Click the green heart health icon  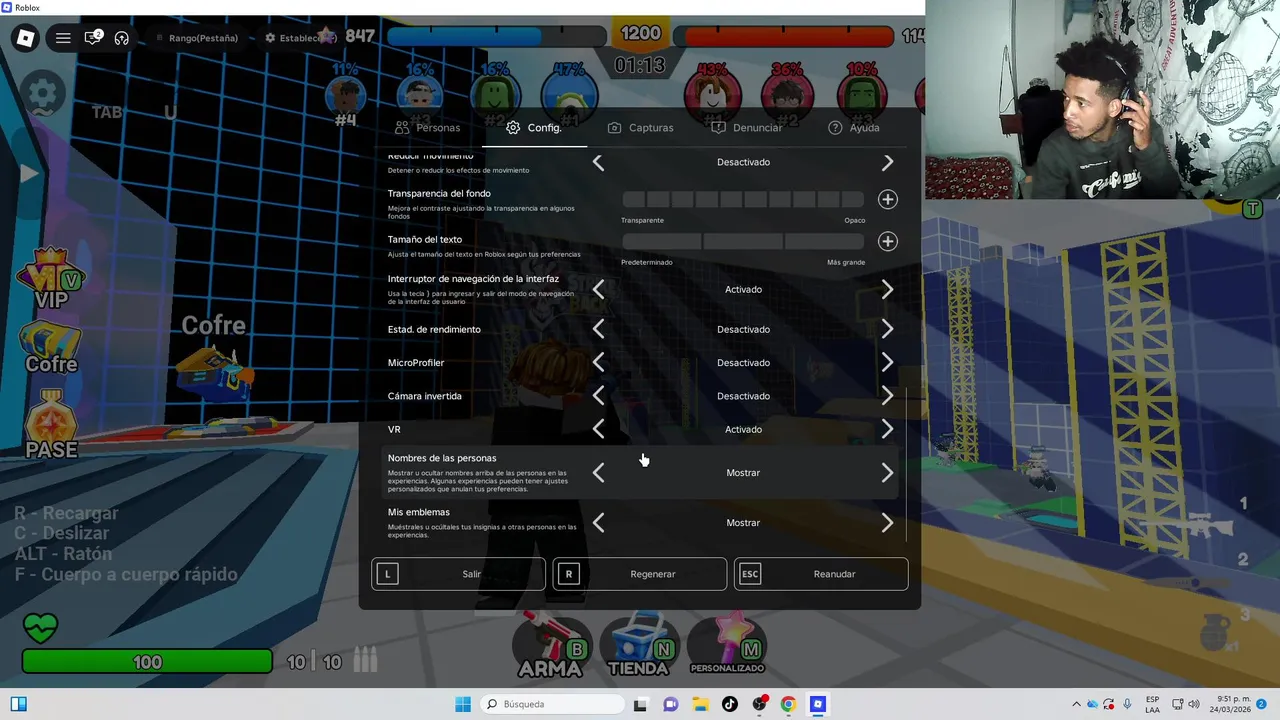[x=41, y=629]
